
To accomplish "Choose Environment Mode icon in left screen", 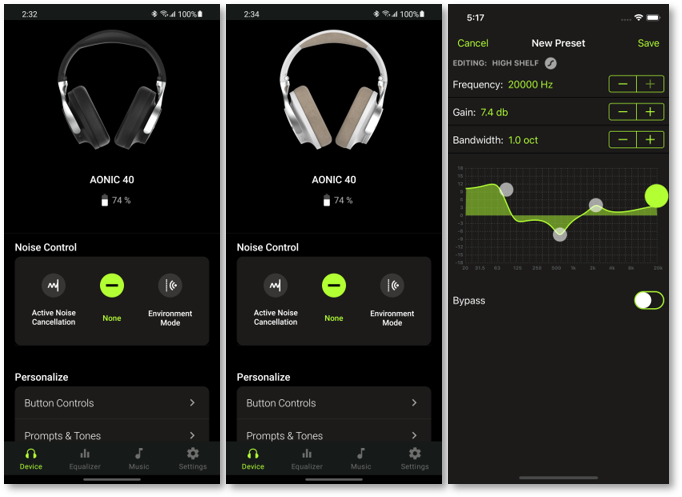I will [170, 285].
